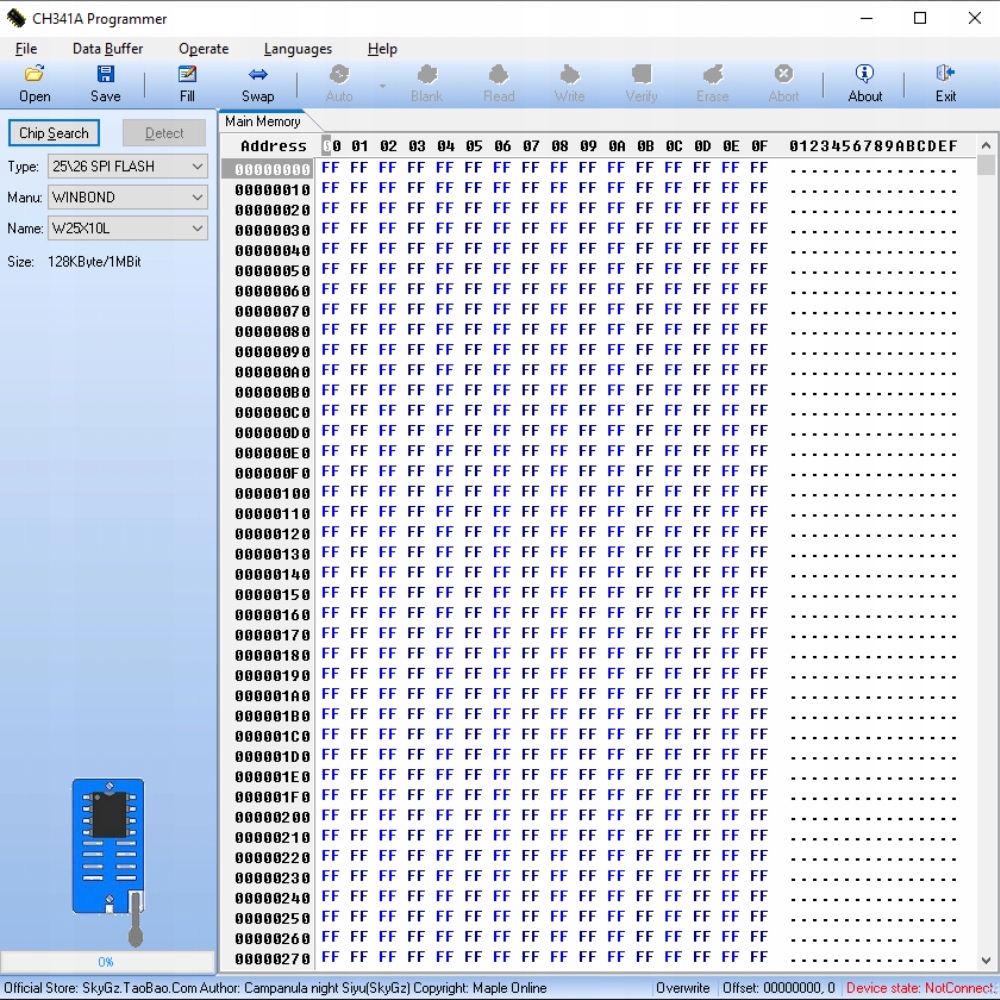Click the scroll down arrow of hex view
Viewport: 1000px width, 1000px height.
(x=986, y=960)
